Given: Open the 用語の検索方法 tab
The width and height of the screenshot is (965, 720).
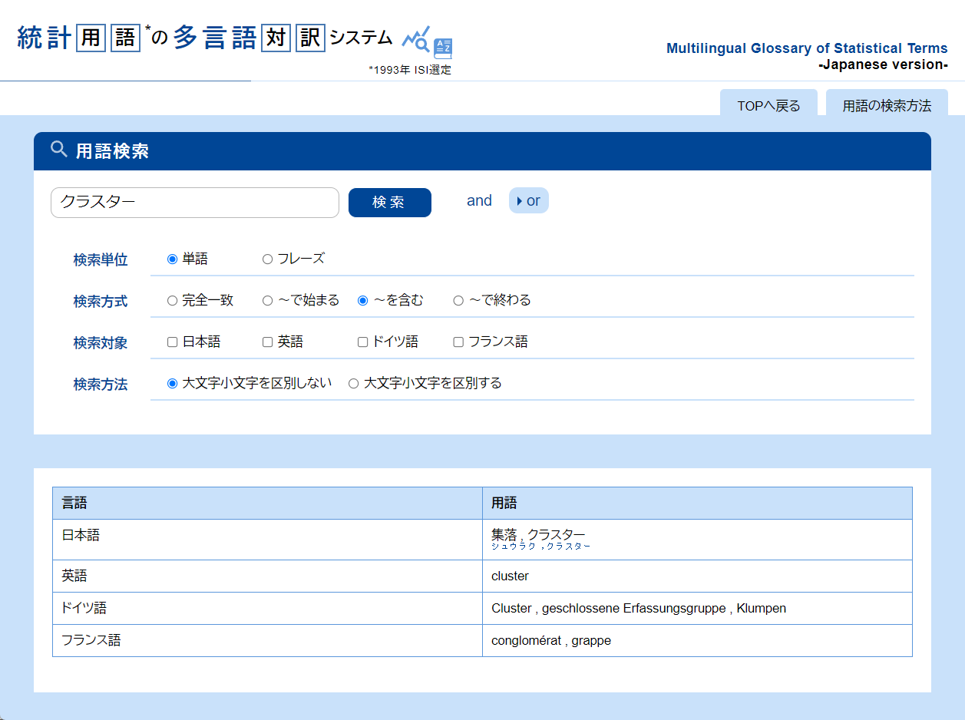Looking at the screenshot, I should pyautogui.click(x=886, y=105).
